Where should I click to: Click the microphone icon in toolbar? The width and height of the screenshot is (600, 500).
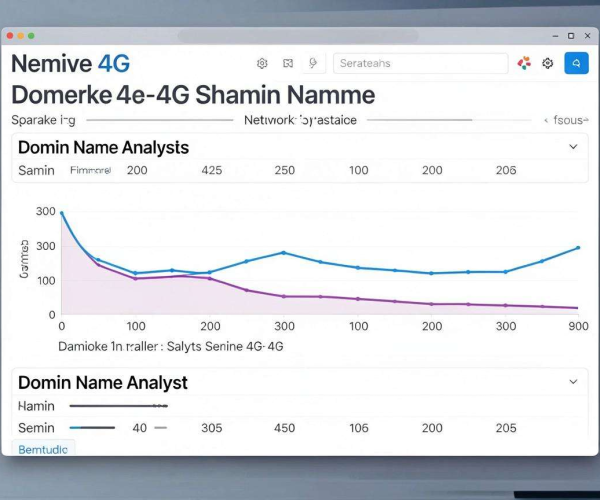pos(313,63)
